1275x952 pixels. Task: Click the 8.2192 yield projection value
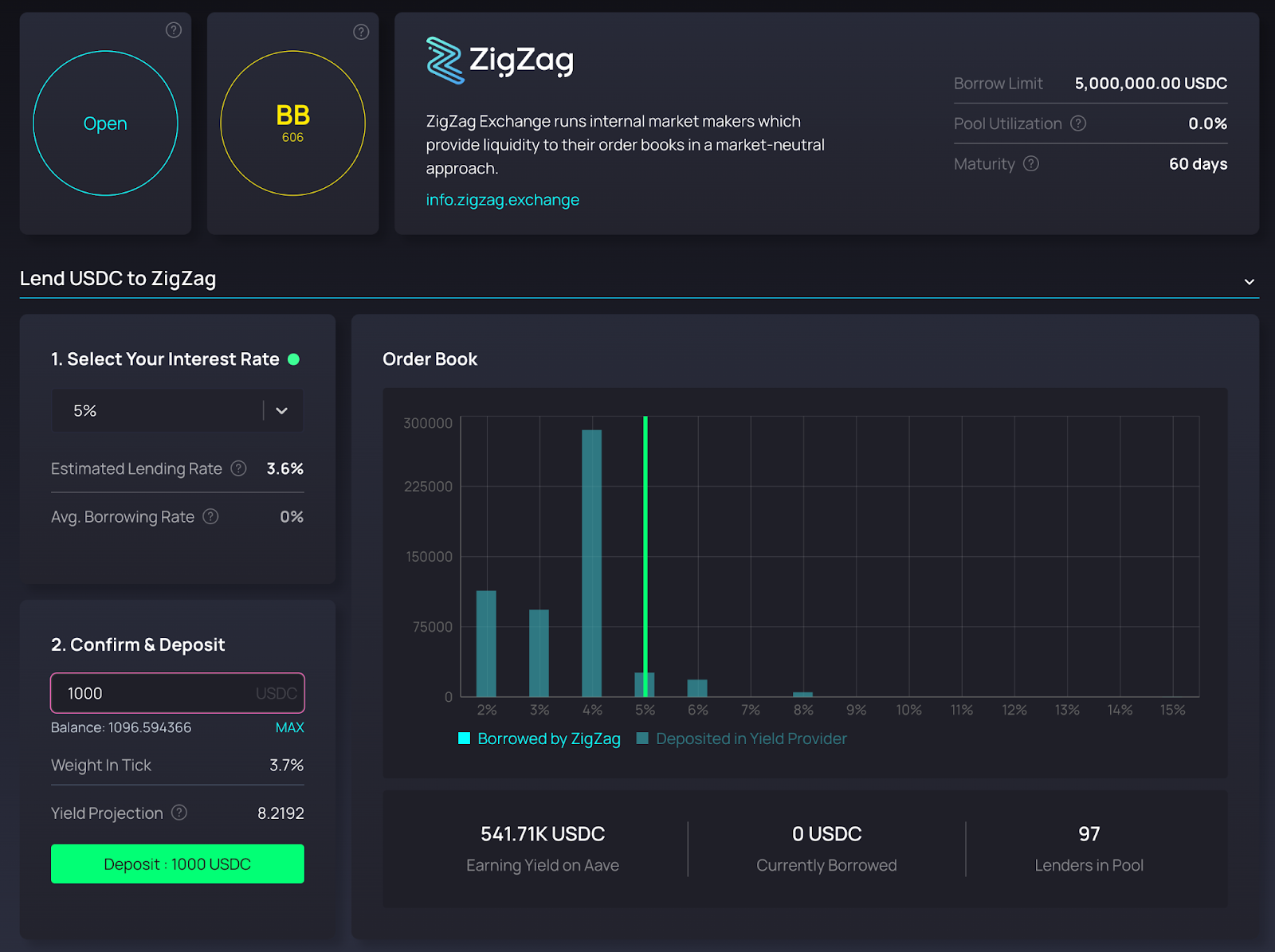(x=280, y=813)
